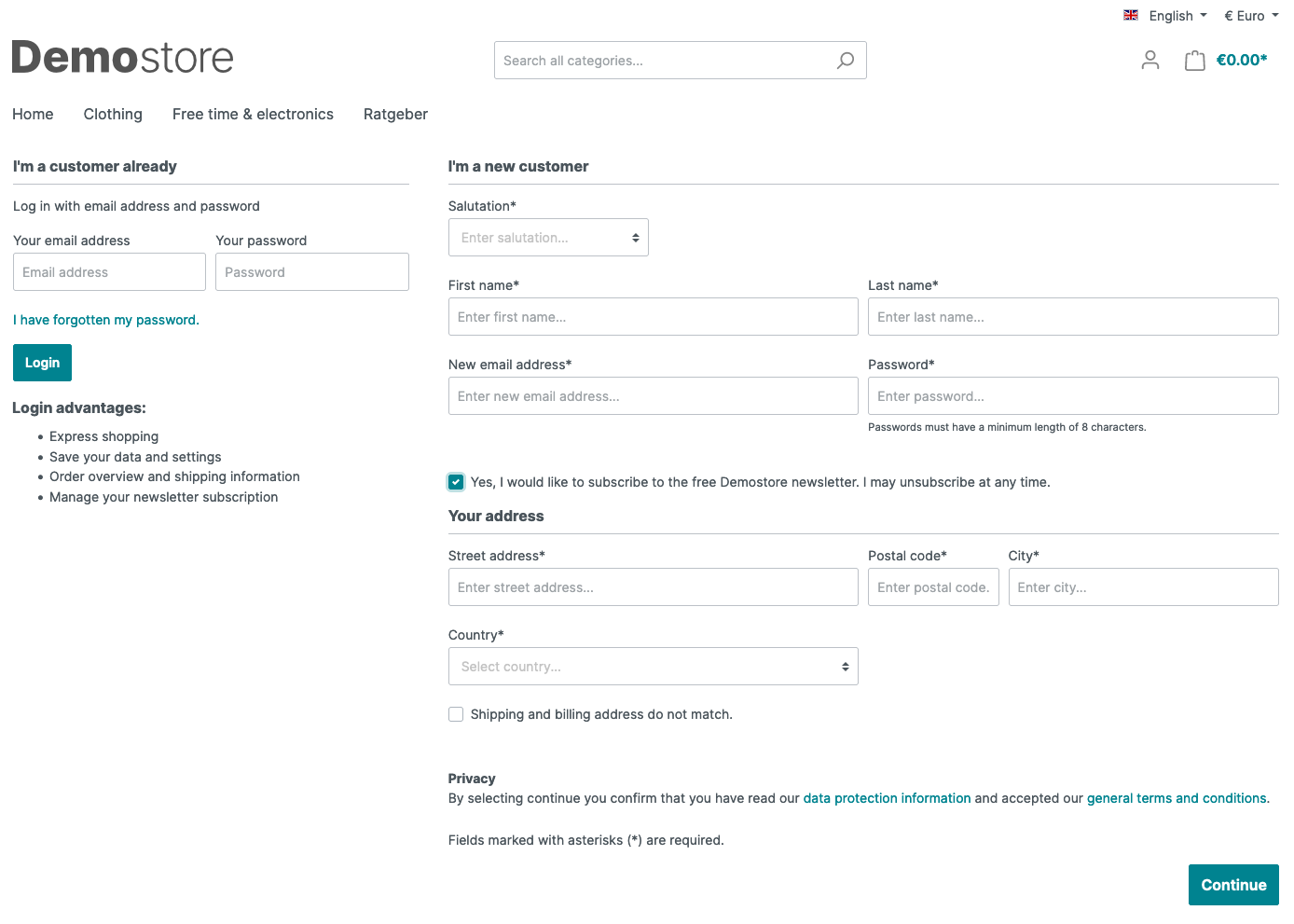Image resolution: width=1294 pixels, height=924 pixels.
Task: Click the 'I'm a customer already' heading
Action: click(95, 166)
